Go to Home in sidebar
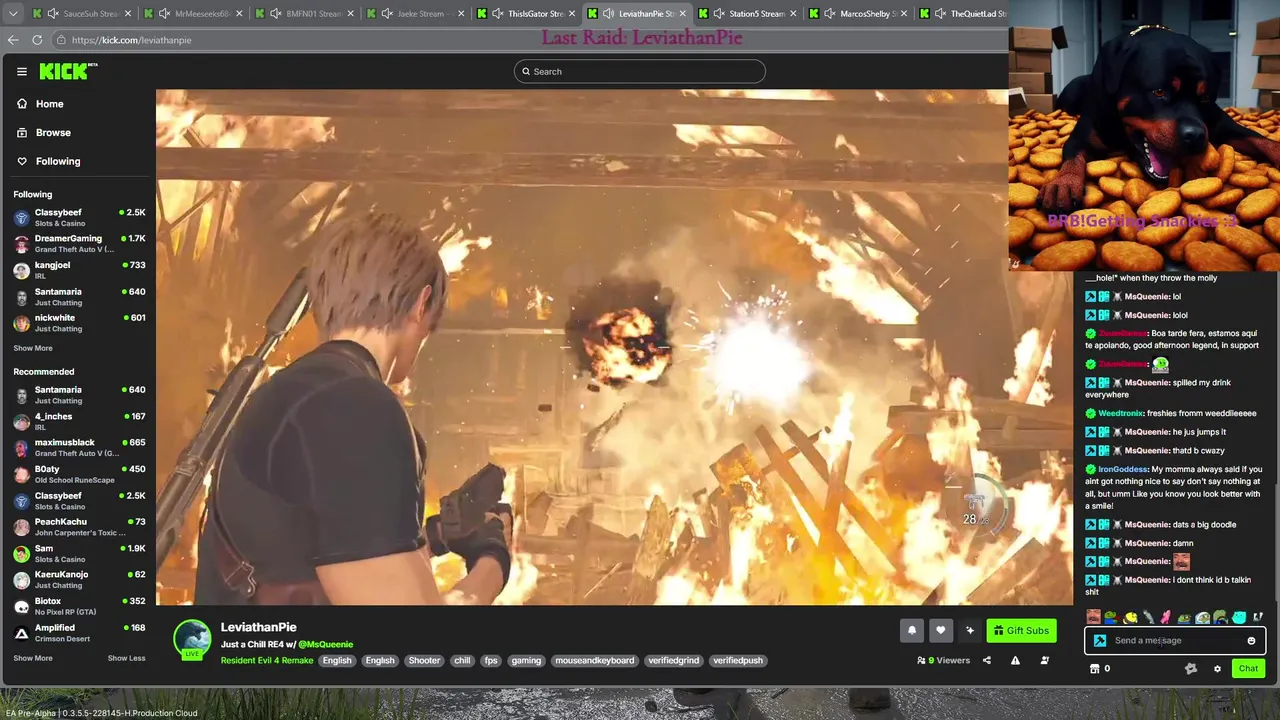This screenshot has height=720, width=1280. click(40, 104)
